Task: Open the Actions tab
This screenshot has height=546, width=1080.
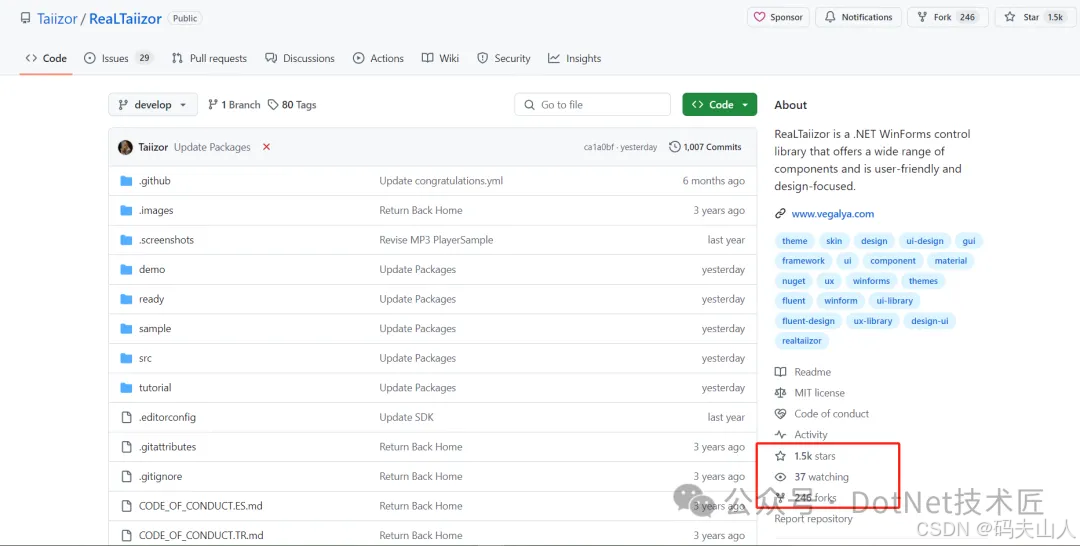Action: [378, 59]
